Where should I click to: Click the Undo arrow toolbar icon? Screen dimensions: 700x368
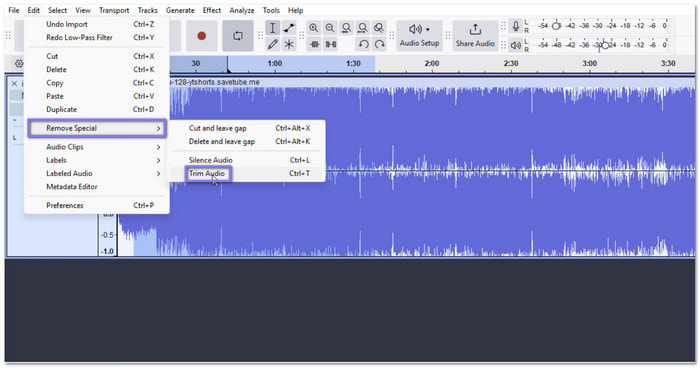click(x=363, y=44)
